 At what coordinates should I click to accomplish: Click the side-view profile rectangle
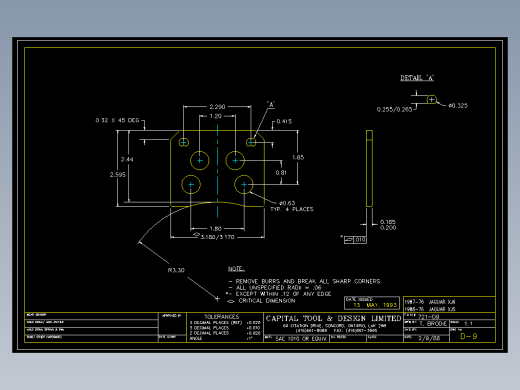click(369, 169)
